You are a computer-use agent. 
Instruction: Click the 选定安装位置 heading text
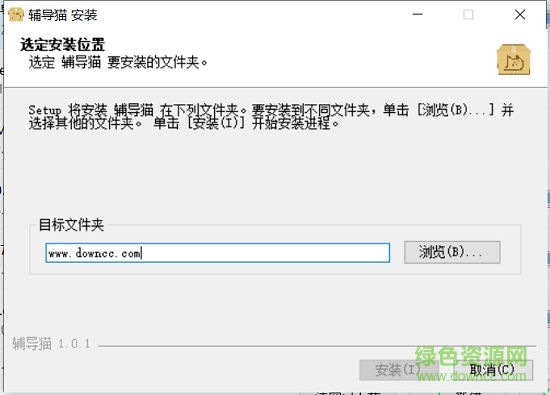[x=62, y=45]
